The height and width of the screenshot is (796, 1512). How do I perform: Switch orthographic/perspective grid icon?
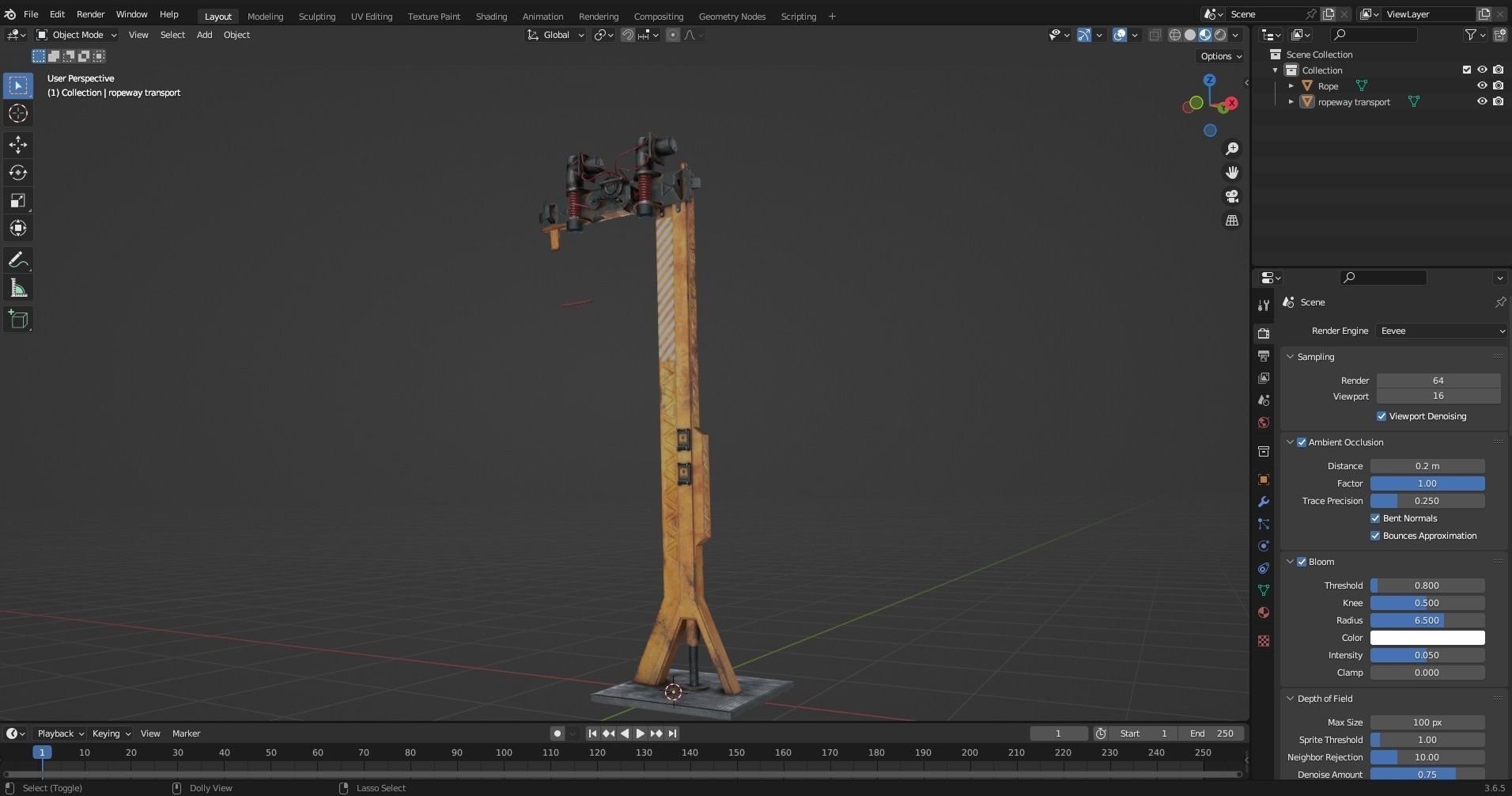pos(1232,221)
